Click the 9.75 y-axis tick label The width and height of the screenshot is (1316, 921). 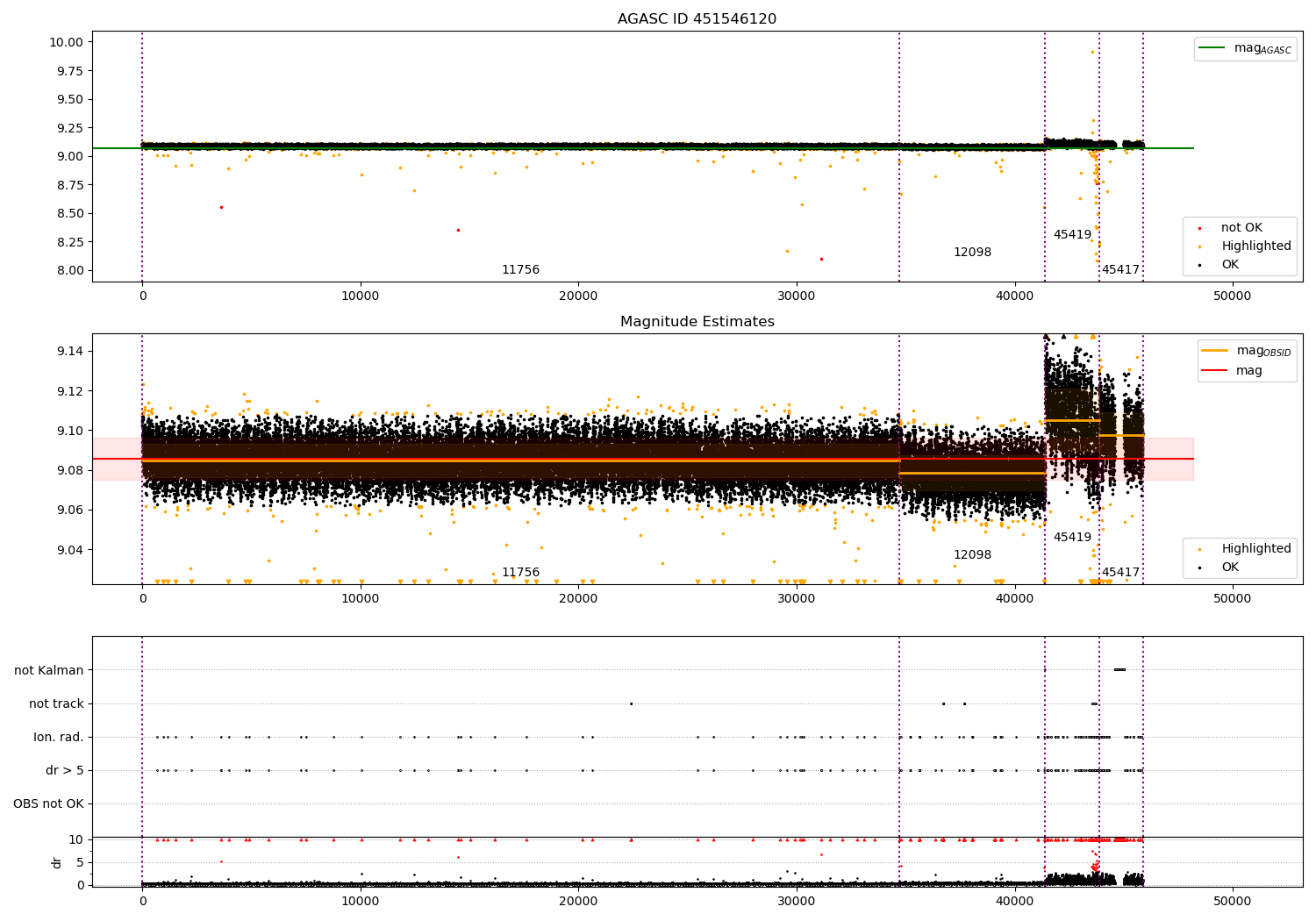(x=68, y=72)
